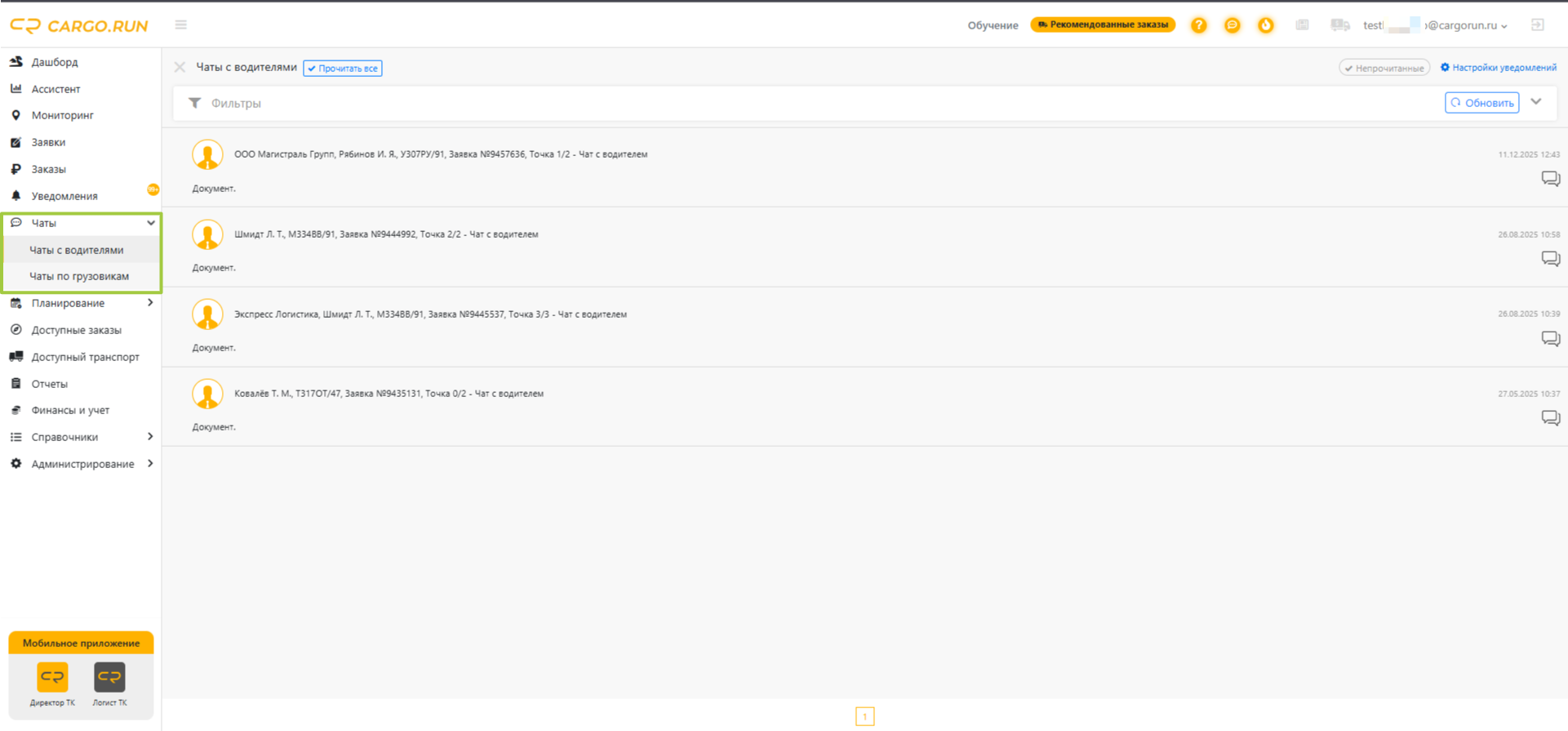Click the logout icon at top right

click(x=1538, y=25)
